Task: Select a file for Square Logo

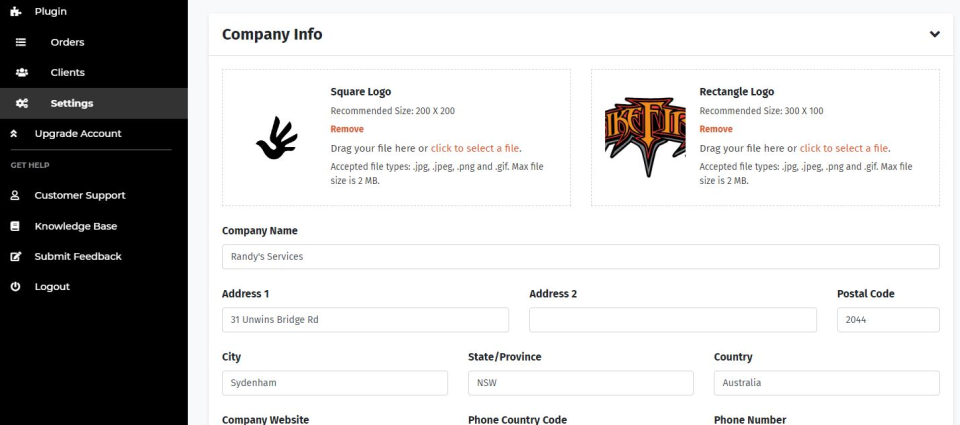Action: click(475, 148)
